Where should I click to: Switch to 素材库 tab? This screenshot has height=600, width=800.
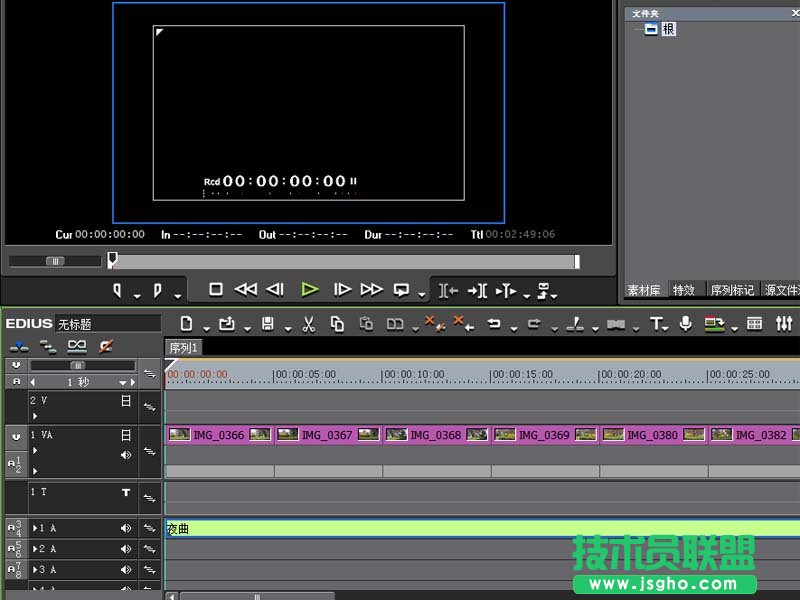(644, 290)
